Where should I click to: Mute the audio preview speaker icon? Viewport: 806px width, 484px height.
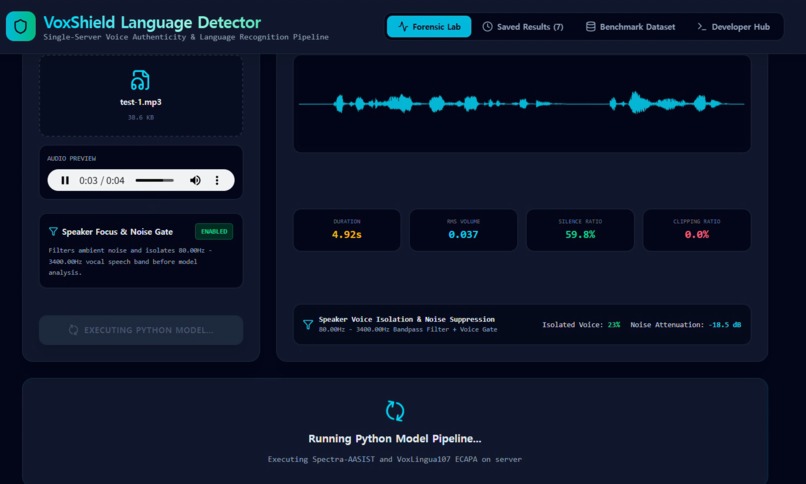point(195,180)
